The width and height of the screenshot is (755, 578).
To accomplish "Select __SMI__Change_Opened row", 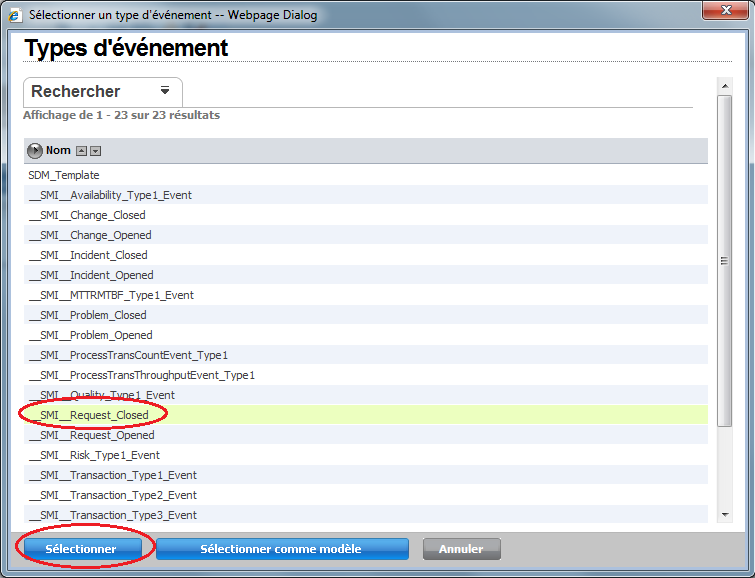I will [366, 235].
